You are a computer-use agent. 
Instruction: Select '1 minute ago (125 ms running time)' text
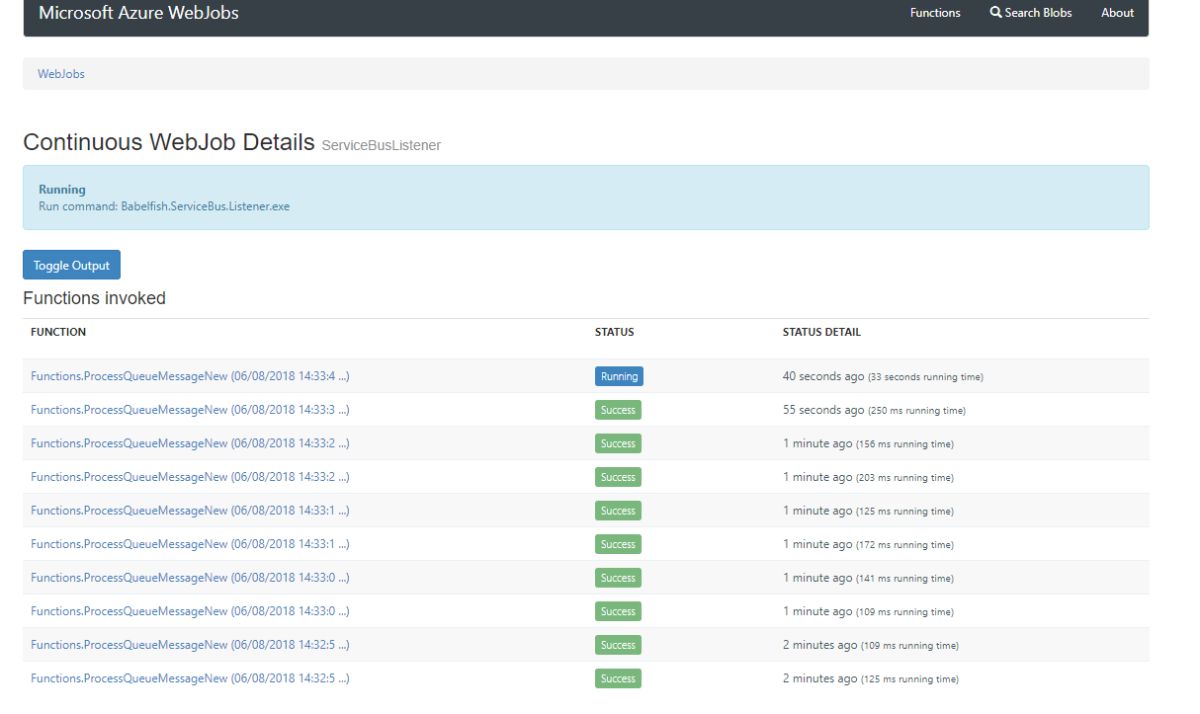click(868, 510)
